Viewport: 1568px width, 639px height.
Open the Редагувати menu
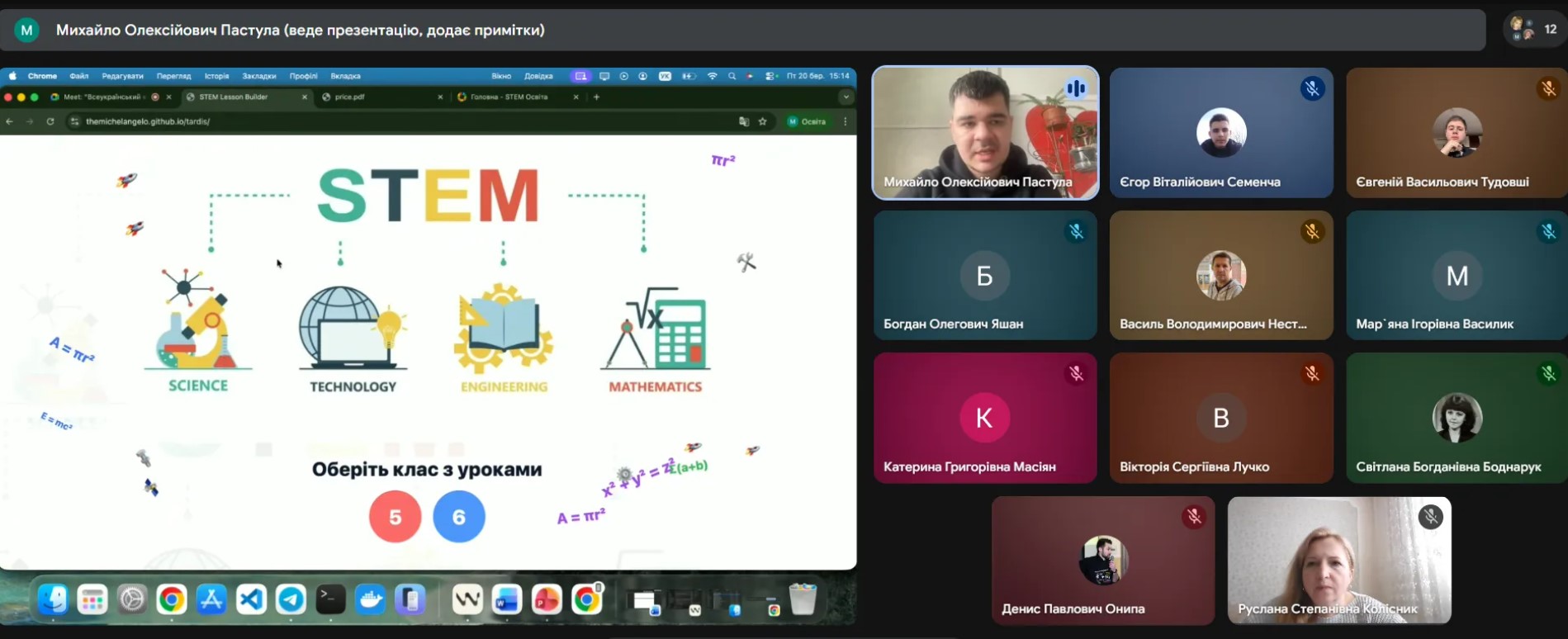[122, 76]
